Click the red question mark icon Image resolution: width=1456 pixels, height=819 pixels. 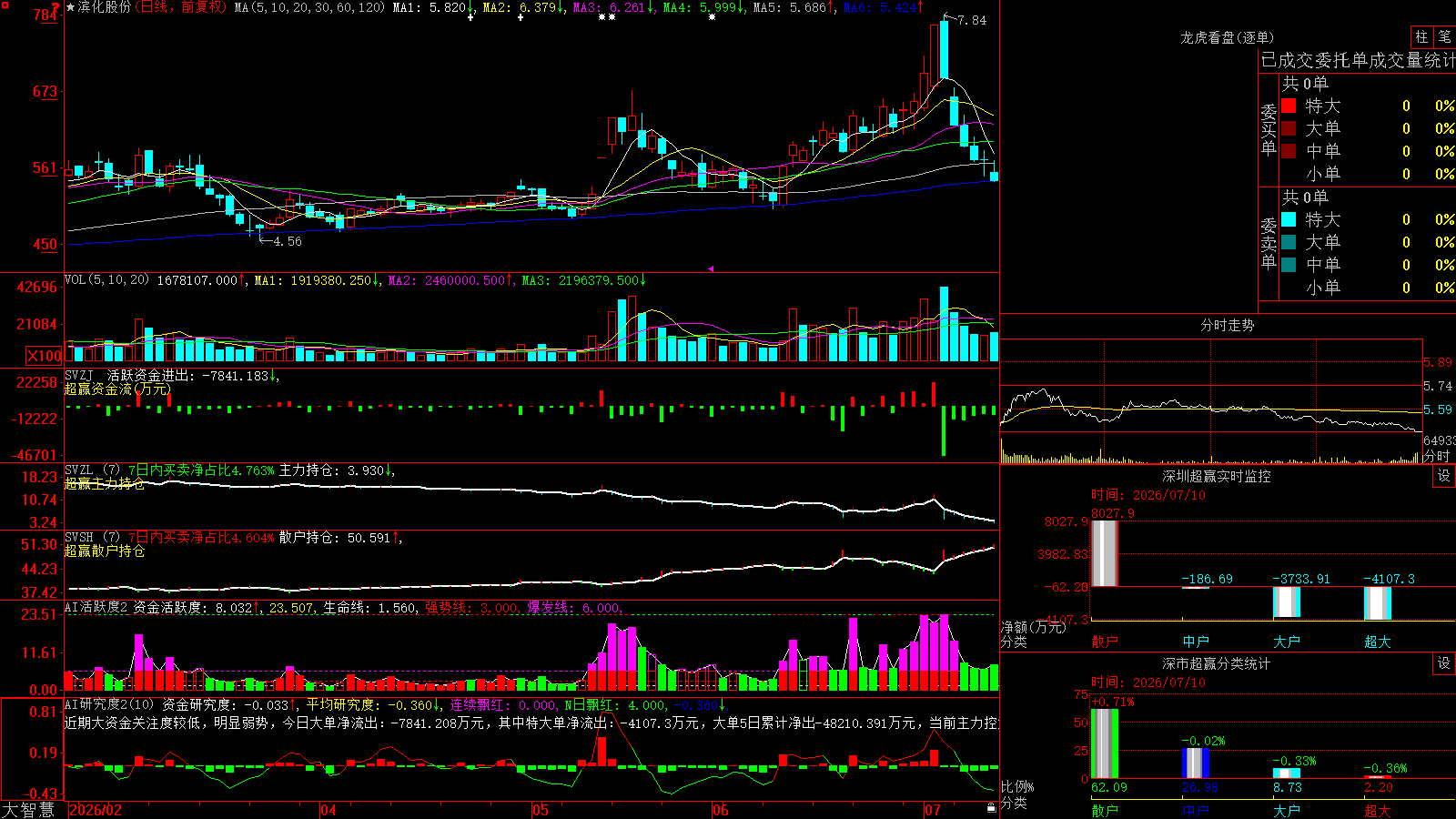click(56, 7)
